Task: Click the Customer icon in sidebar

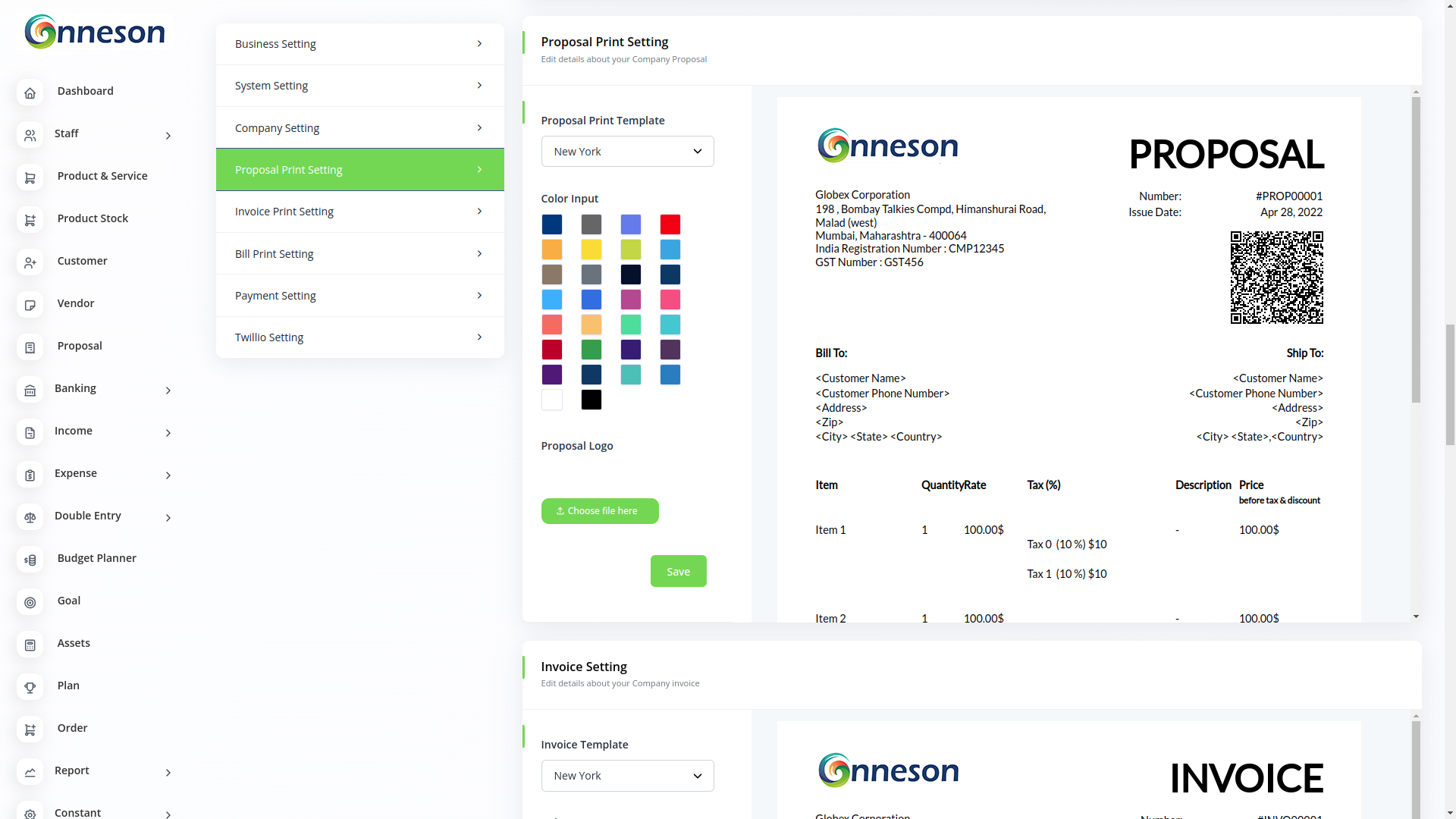Action: (30, 262)
